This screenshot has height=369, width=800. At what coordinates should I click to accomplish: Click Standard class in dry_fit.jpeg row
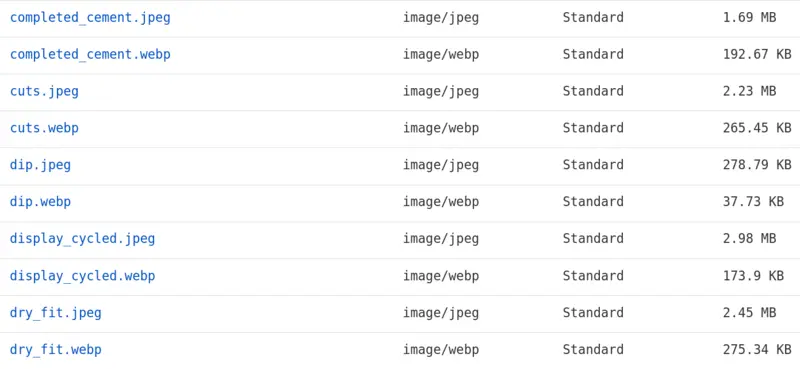tap(593, 312)
